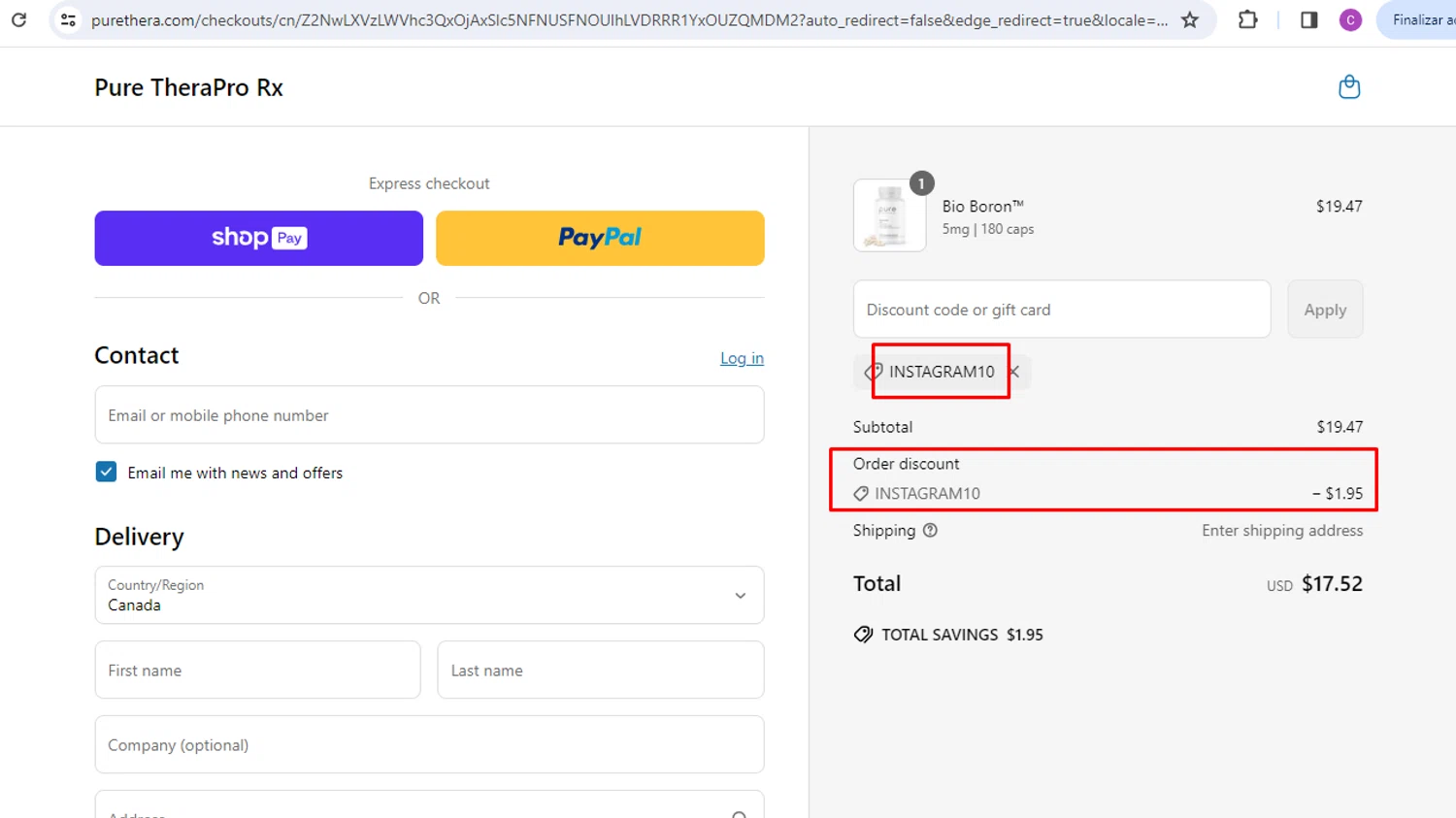Uncheck Email me with news and offers
1456x818 pixels.
[107, 473]
